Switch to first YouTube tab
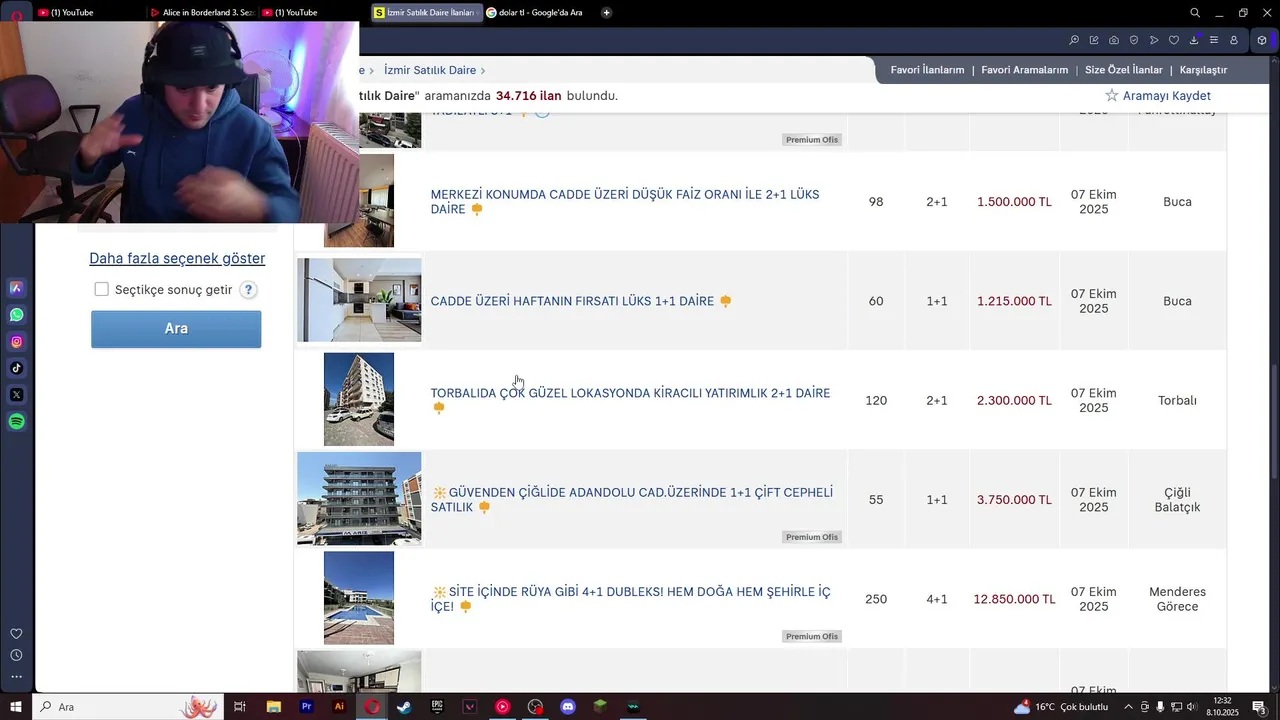 click(x=72, y=13)
